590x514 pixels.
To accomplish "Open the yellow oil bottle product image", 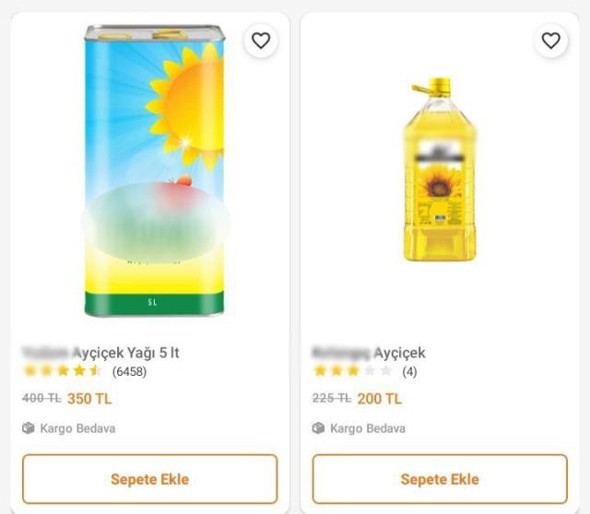I will [439, 170].
